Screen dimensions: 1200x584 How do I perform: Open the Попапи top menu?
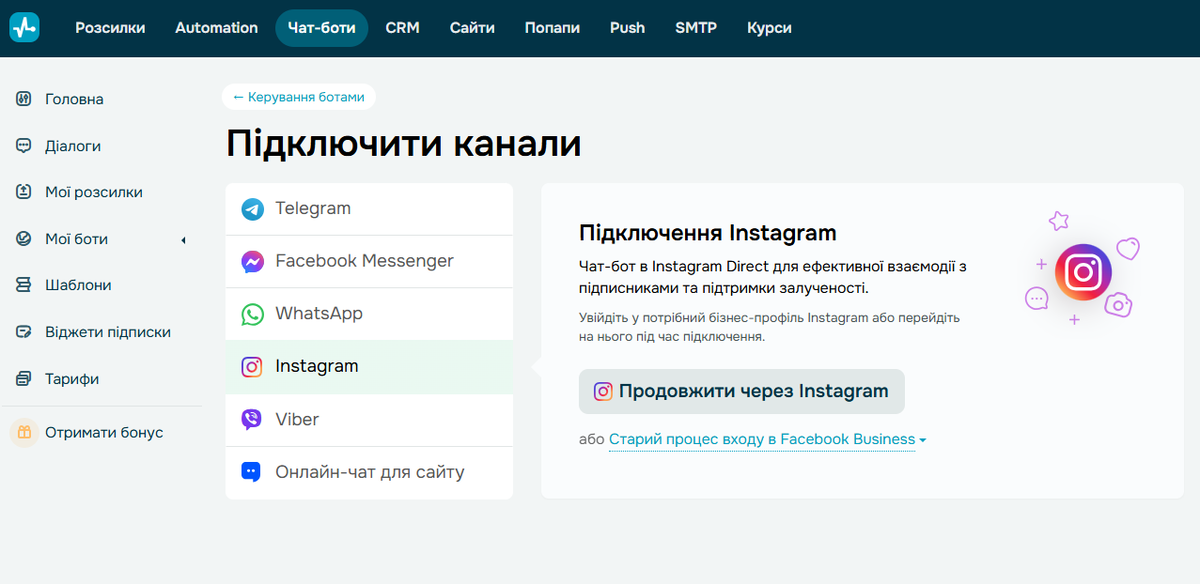552,28
